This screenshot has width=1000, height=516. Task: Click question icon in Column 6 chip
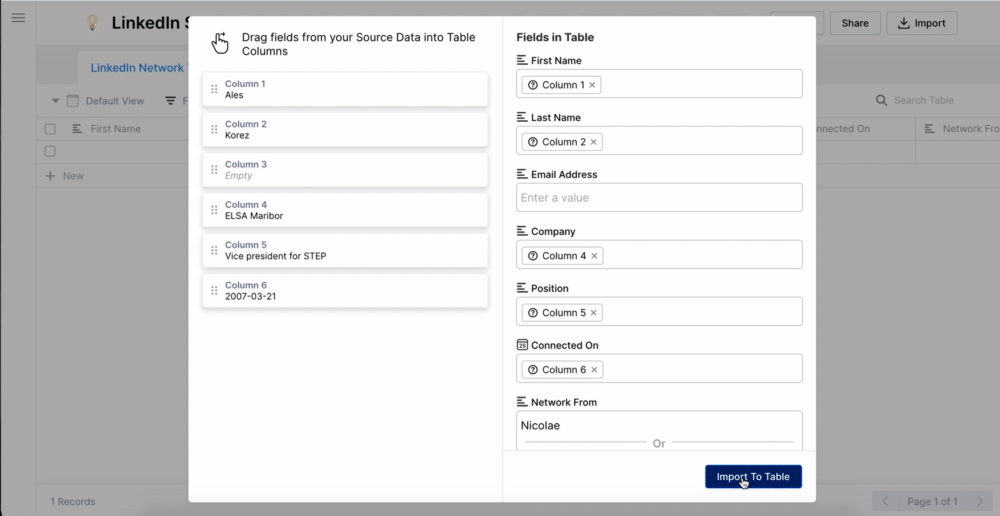click(533, 369)
